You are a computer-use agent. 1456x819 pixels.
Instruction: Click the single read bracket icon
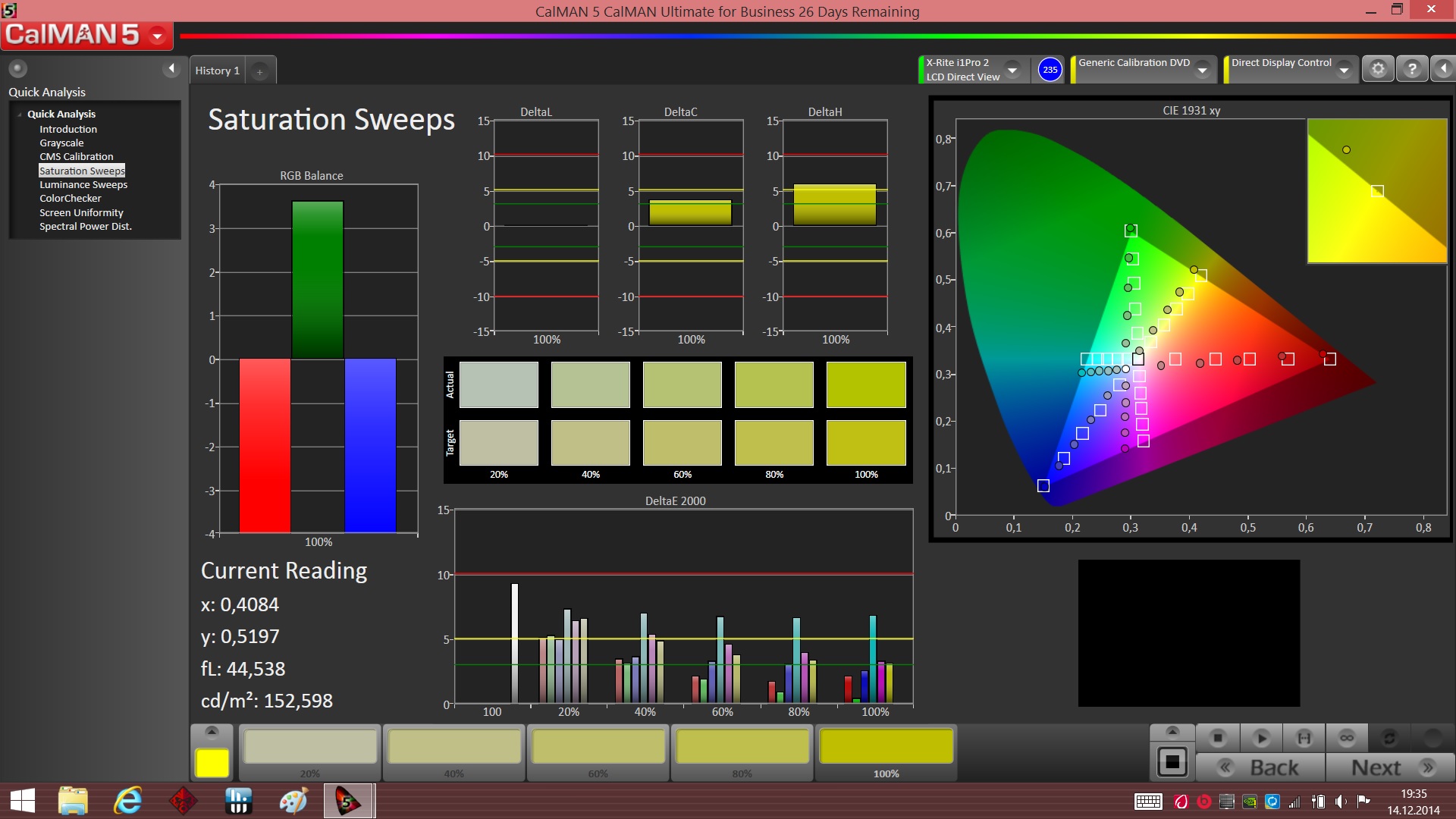(1304, 737)
